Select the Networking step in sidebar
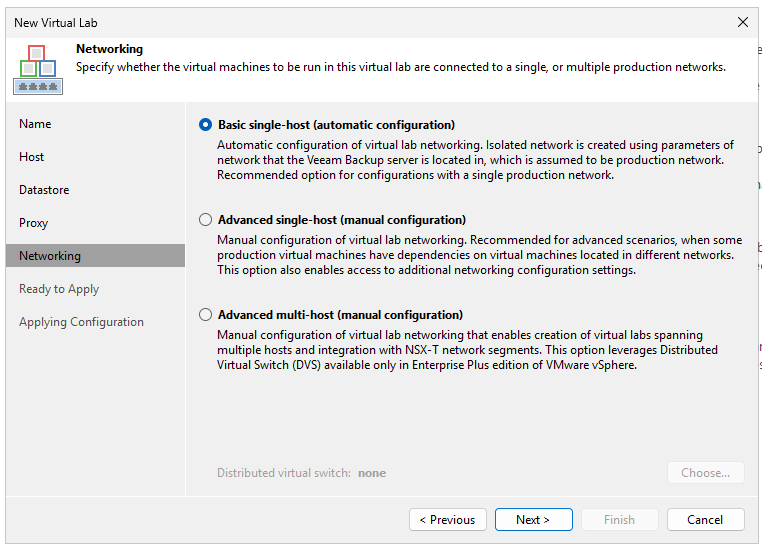762x550 pixels. (x=50, y=256)
